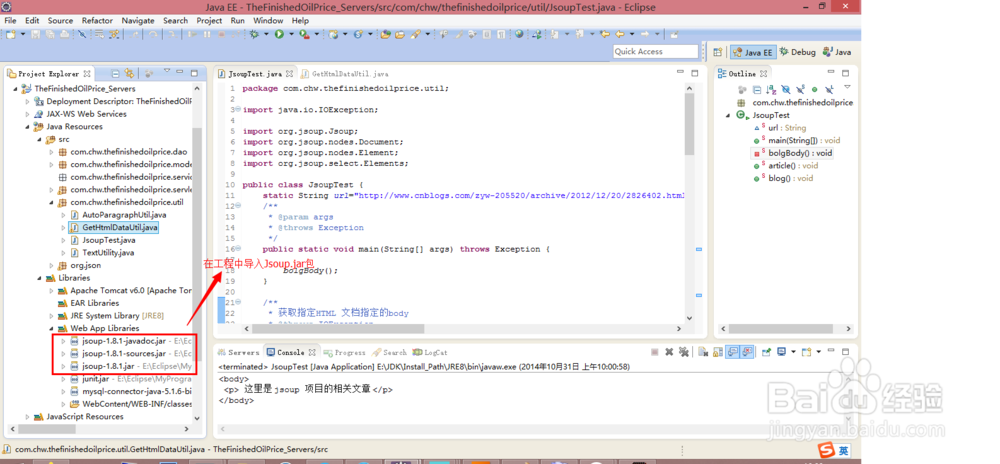Open the Project menu
This screenshot has width=1000, height=464.
pos(209,20)
